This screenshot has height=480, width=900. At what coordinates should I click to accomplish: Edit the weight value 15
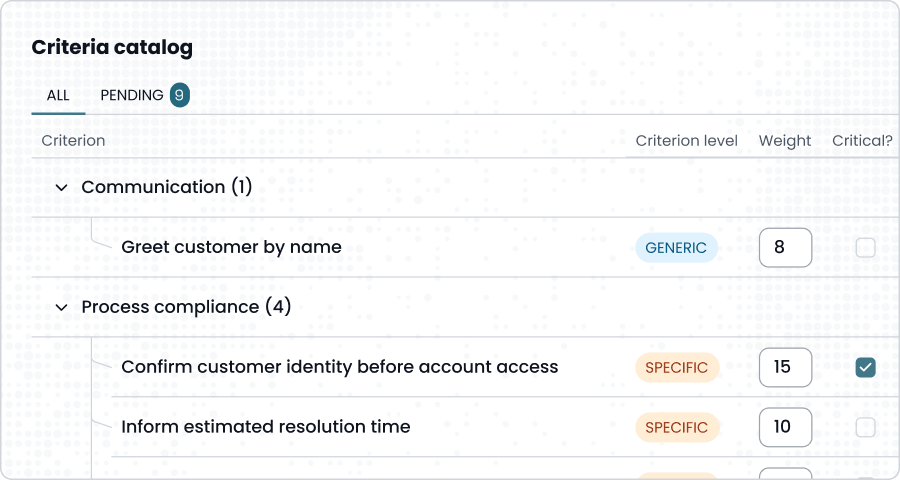click(x=784, y=368)
